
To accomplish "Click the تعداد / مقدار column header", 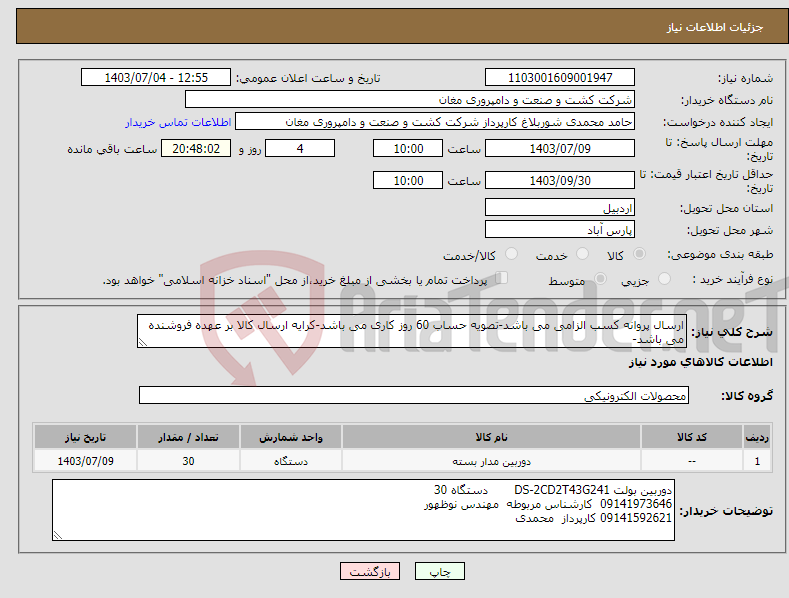I will tap(188, 437).
